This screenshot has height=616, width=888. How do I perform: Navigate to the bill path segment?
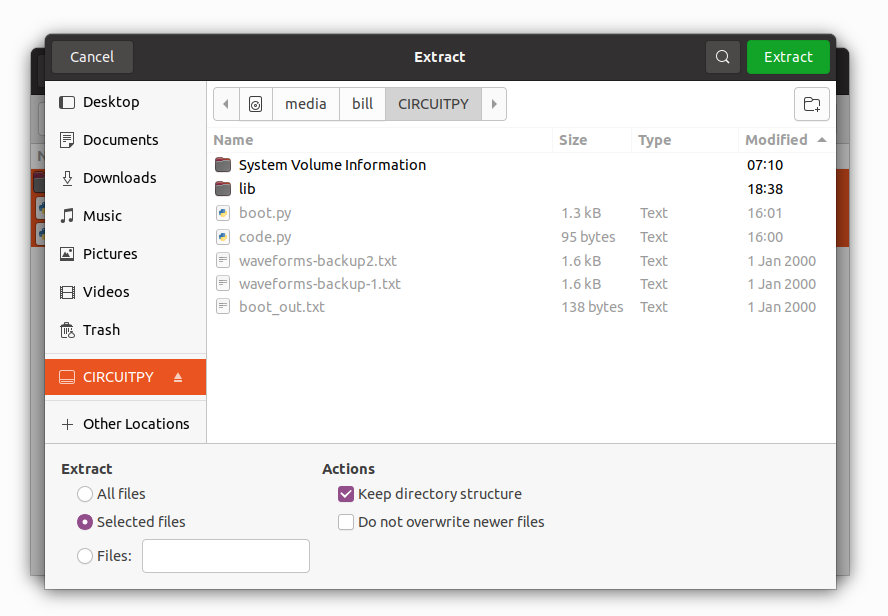tap(362, 104)
